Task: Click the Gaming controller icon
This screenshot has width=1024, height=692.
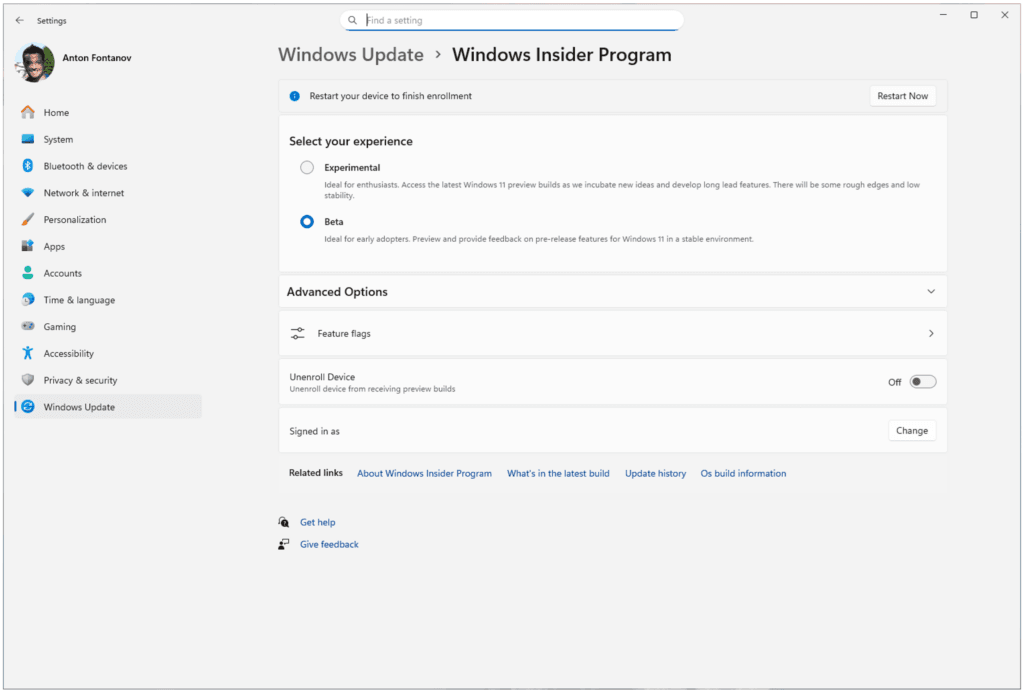Action: click(28, 327)
